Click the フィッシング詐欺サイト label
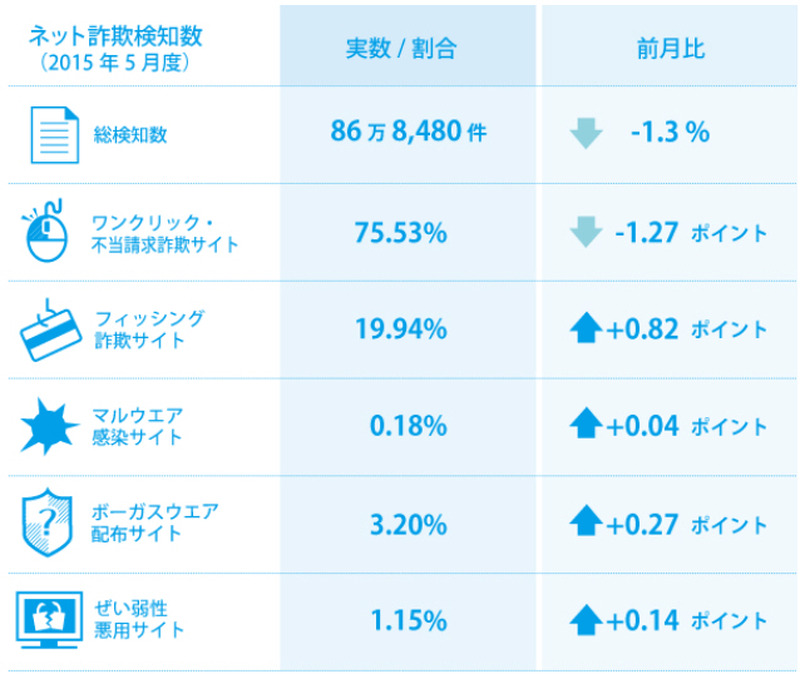800x674 pixels. [150, 329]
